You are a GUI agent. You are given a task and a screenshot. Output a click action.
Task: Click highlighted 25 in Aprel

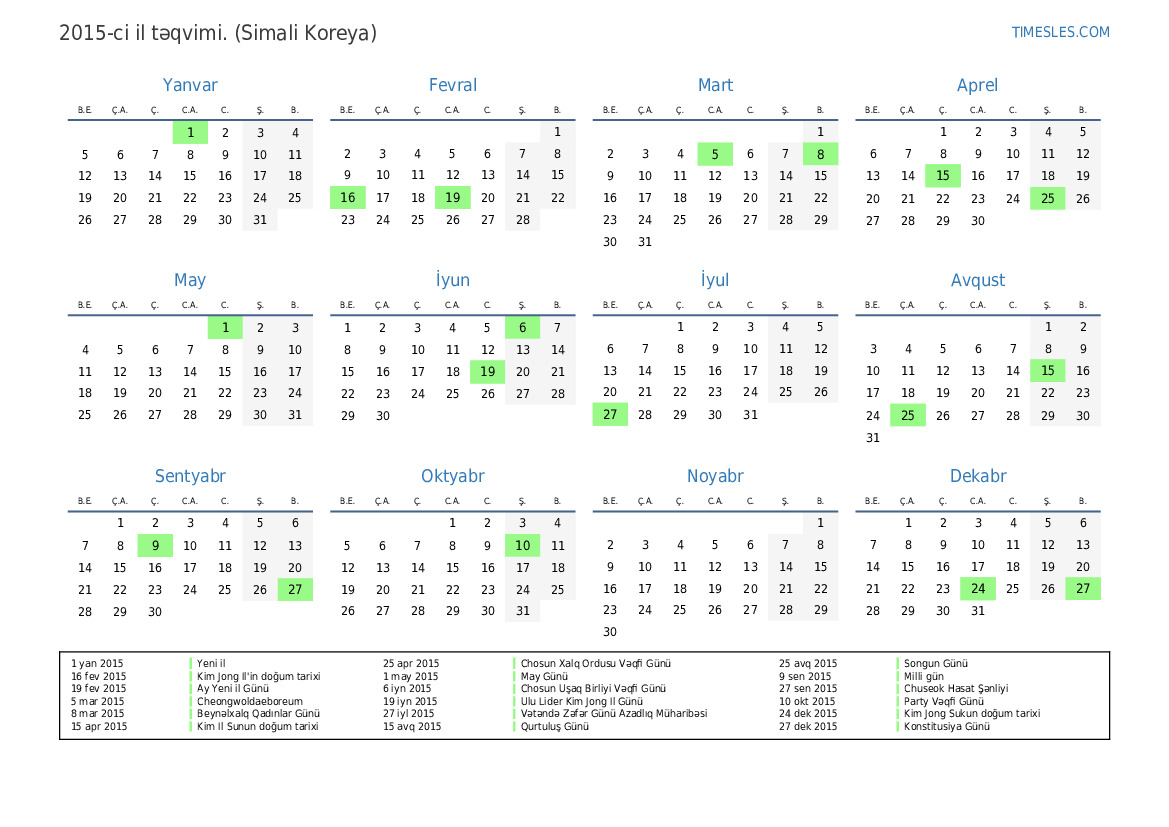pyautogui.click(x=1047, y=198)
